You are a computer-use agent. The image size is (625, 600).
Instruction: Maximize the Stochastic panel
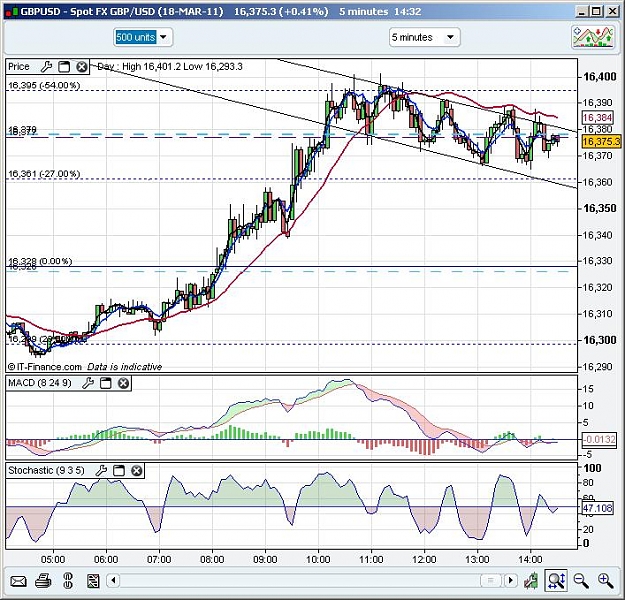point(119,470)
